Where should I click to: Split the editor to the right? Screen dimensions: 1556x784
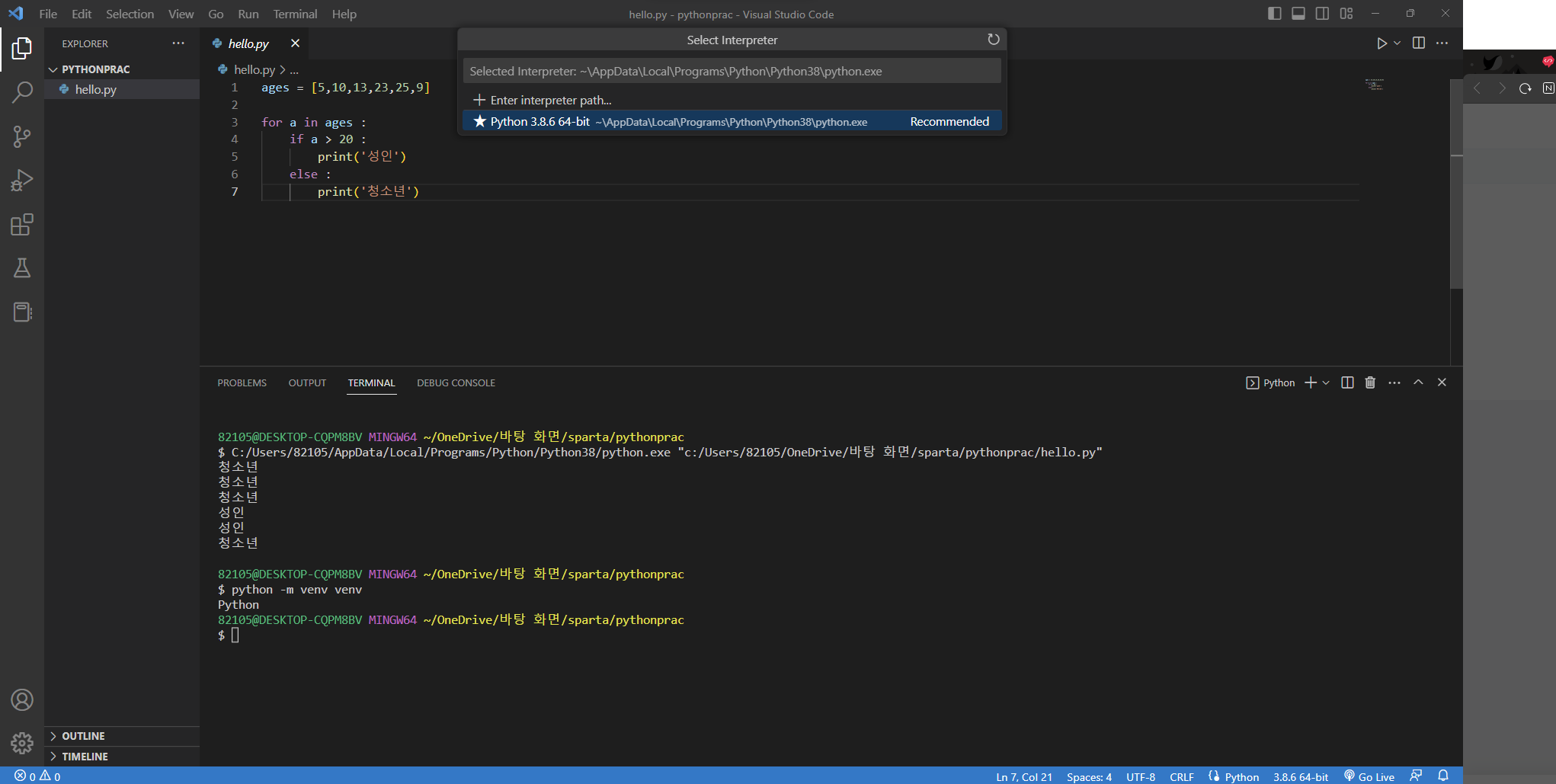1419,43
